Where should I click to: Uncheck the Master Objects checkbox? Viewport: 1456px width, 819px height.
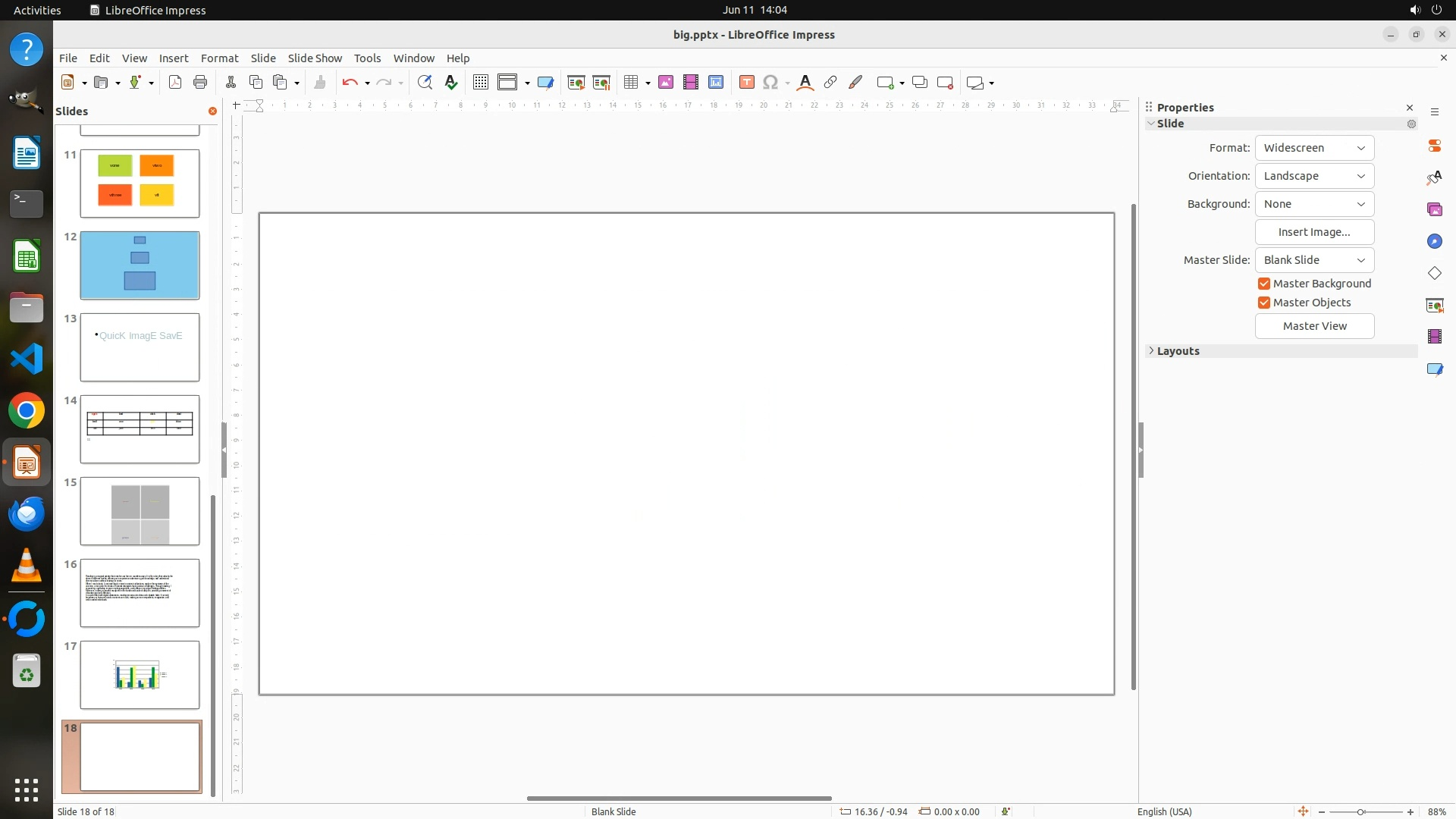(1264, 303)
